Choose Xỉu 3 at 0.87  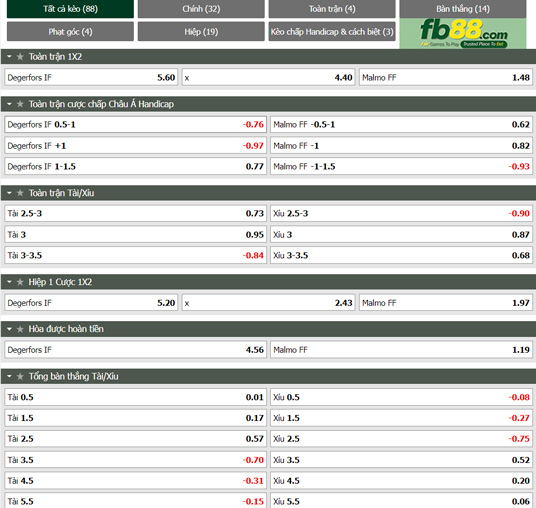[401, 235]
